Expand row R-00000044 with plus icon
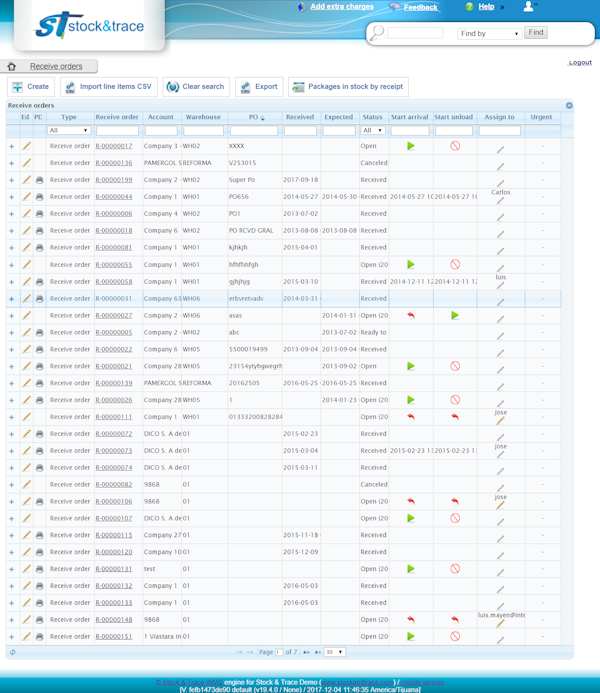Image resolution: width=600 pixels, height=693 pixels. pyautogui.click(x=11, y=197)
